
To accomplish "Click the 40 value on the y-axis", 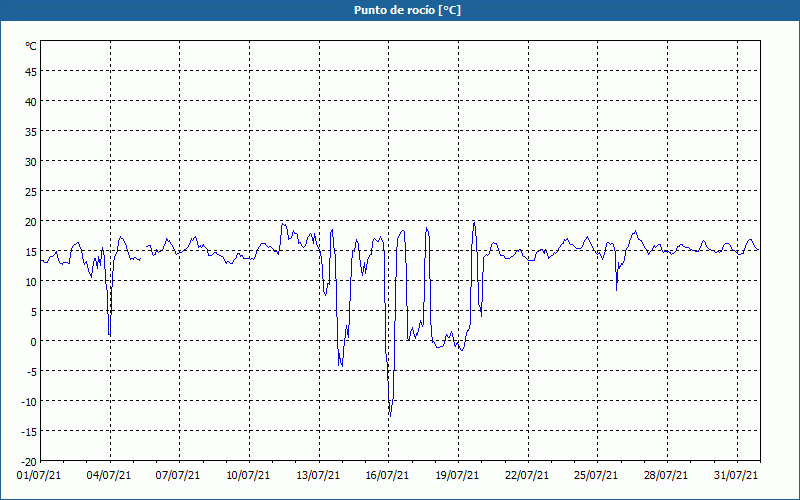I will point(31,102).
